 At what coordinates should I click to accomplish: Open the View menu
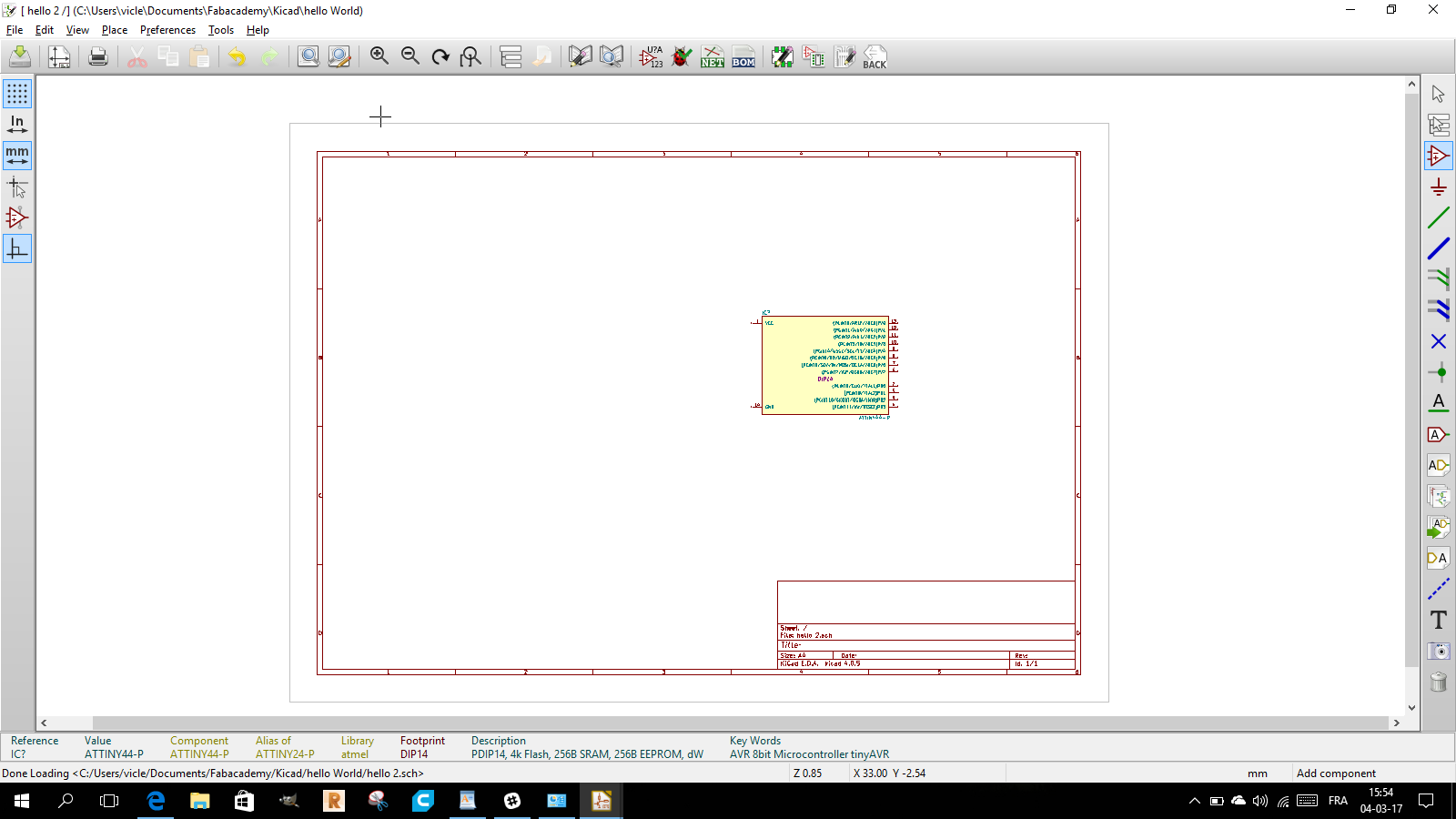tap(77, 30)
